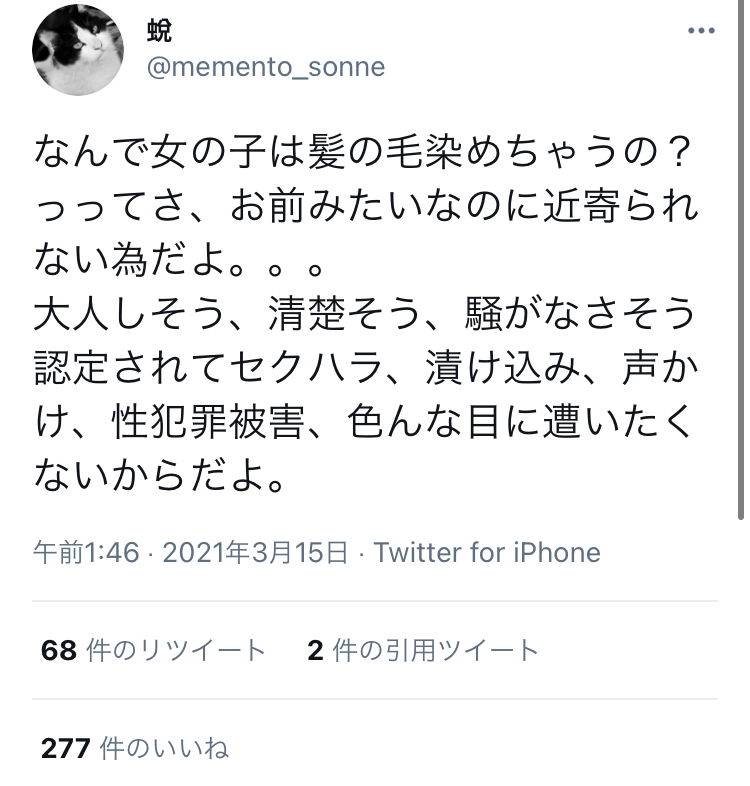The height and width of the screenshot is (786, 750).
Task: View the 68 件のリツイート list
Action: [x=153, y=650]
